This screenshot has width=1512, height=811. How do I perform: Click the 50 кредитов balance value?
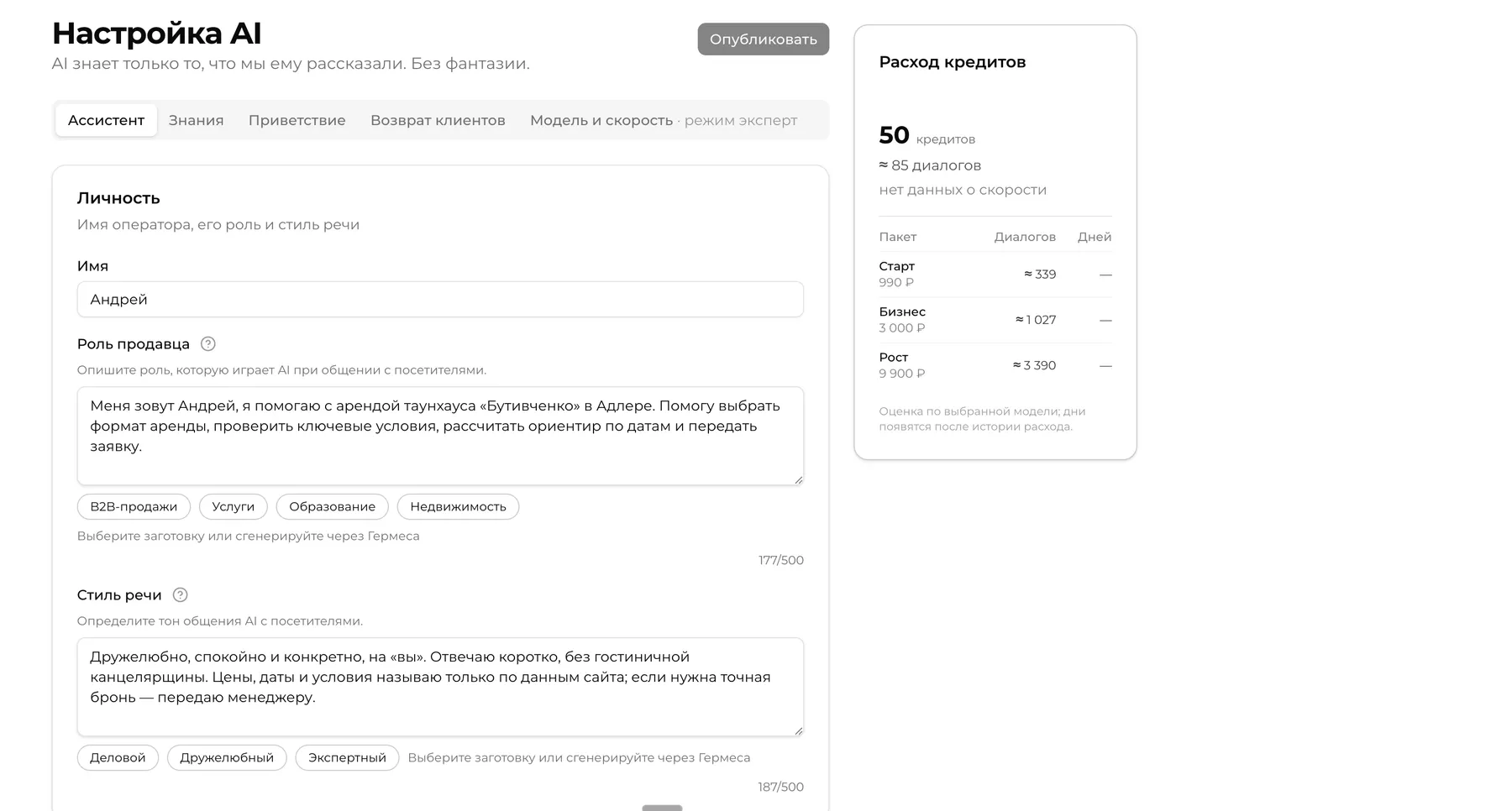tap(927, 135)
